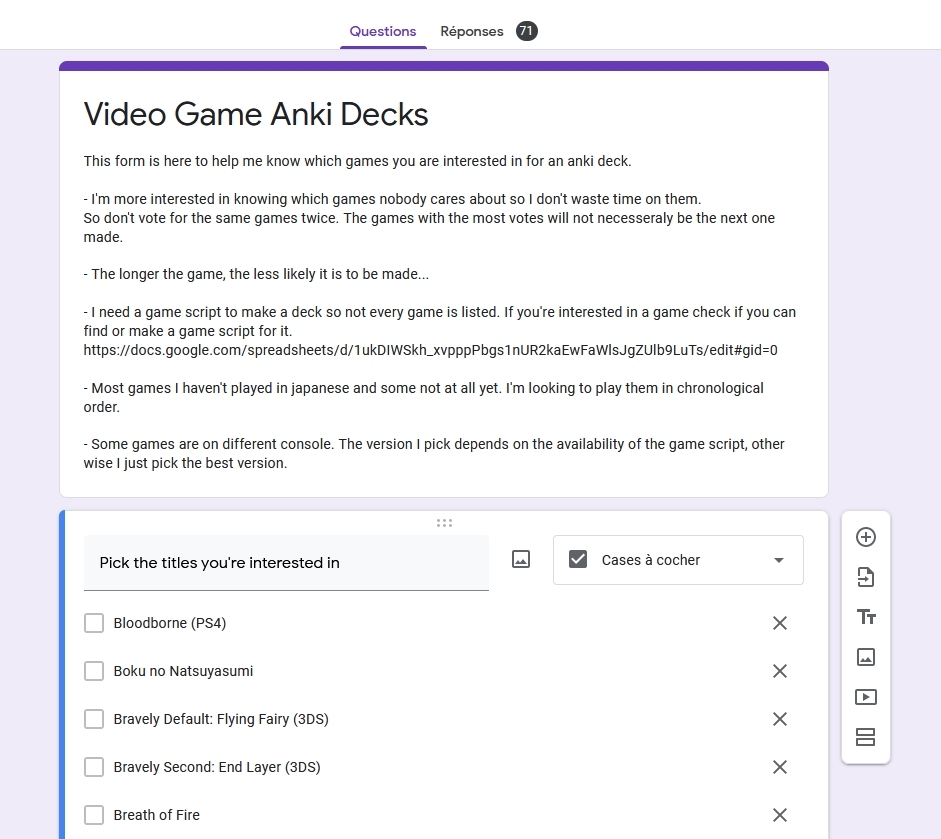The width and height of the screenshot is (941, 839).
Task: Open the Cases à cocher question type dropdown
Action: click(678, 560)
